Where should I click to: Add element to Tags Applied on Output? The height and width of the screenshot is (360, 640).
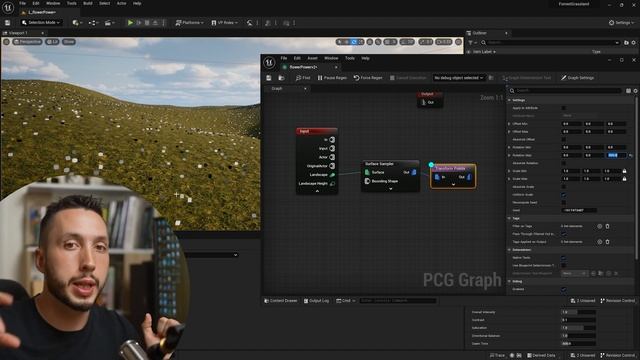(600, 242)
